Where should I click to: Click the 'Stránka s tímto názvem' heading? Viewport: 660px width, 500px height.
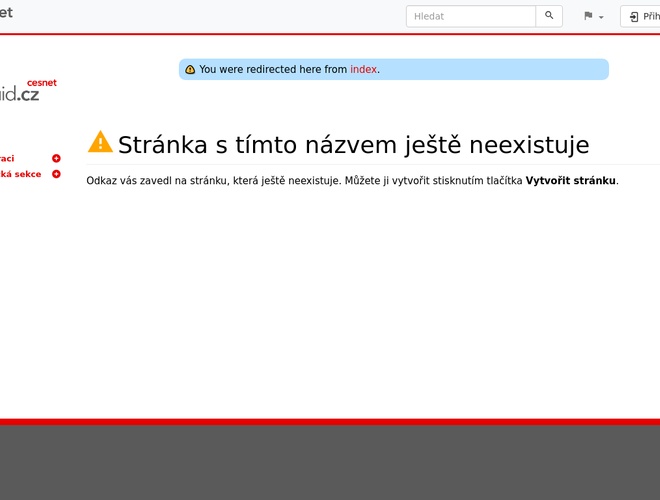tap(353, 145)
